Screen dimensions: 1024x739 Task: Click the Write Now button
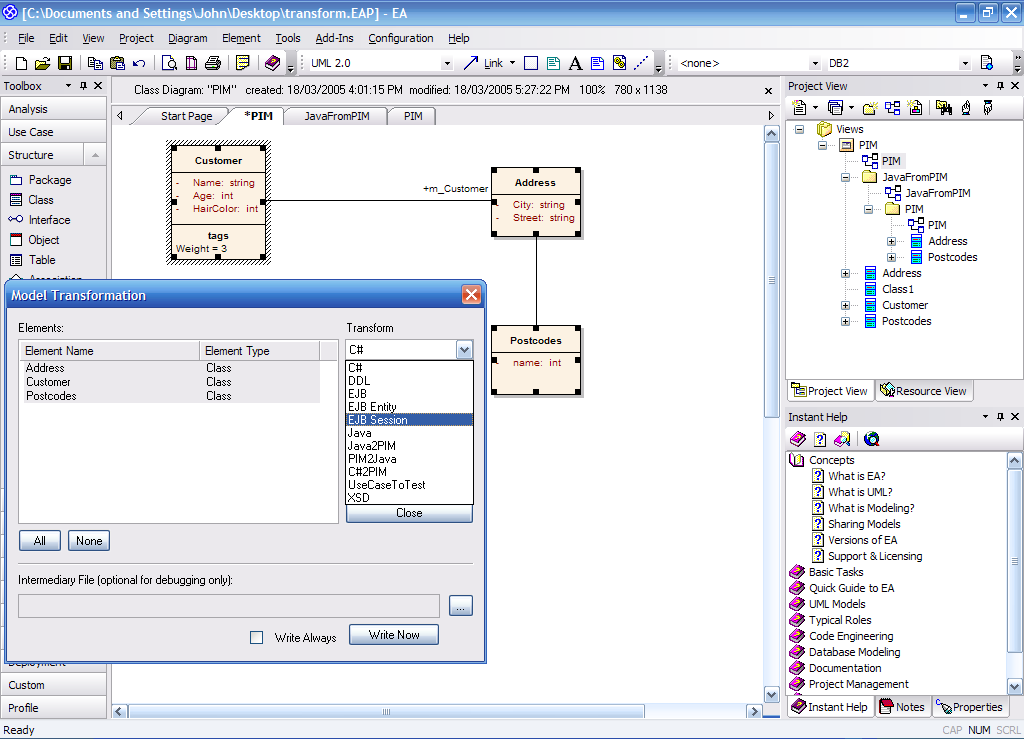pyautogui.click(x=394, y=635)
